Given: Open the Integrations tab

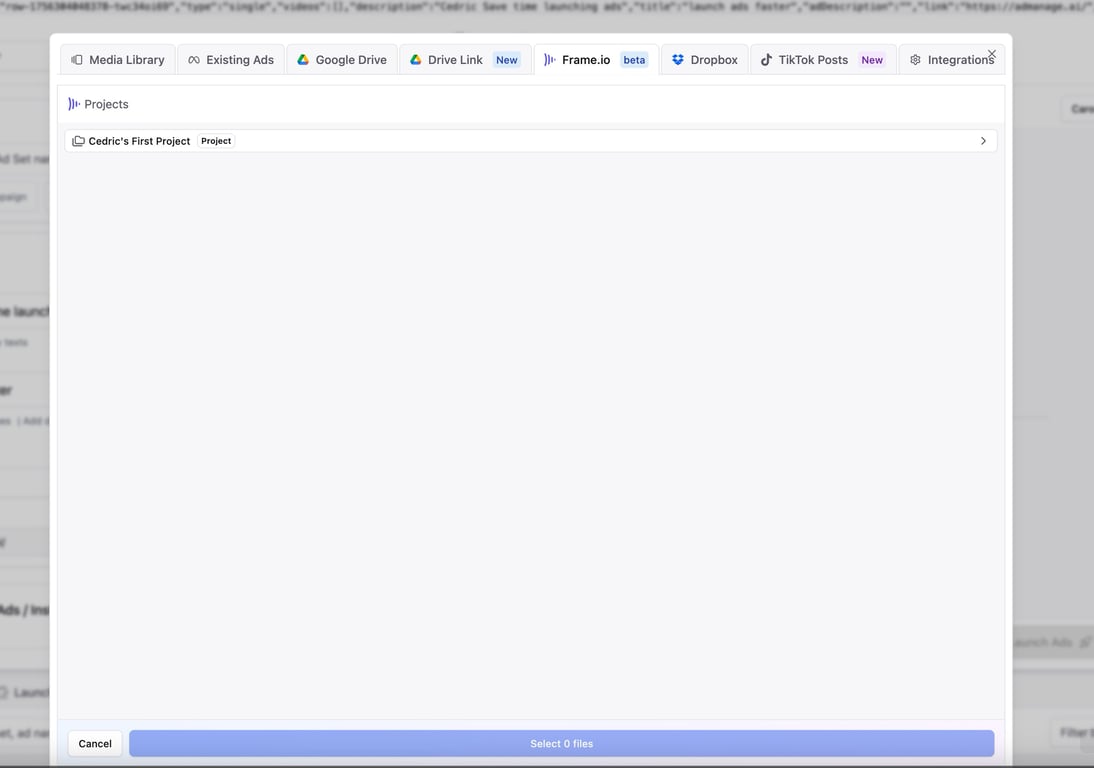Looking at the screenshot, I should click(952, 60).
